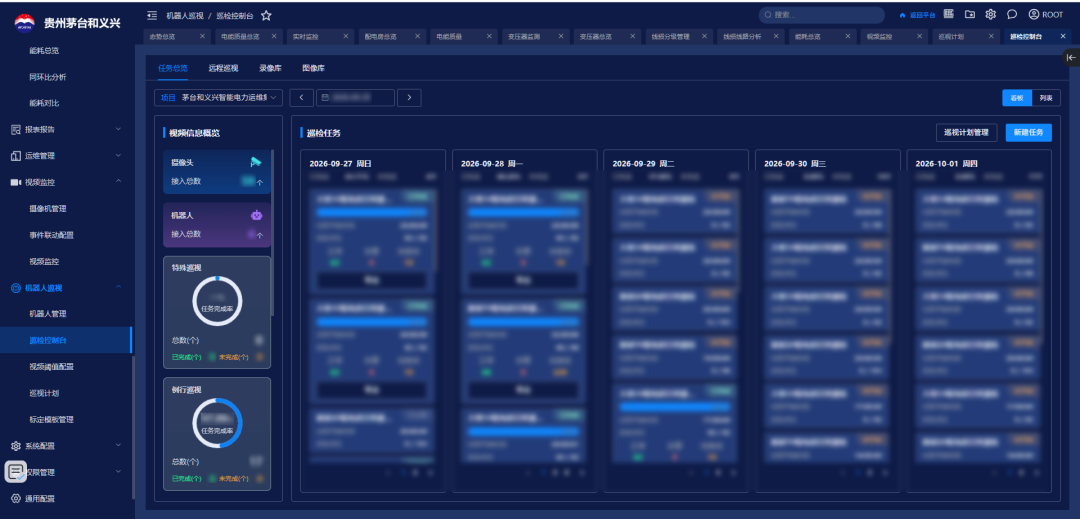1080x519 pixels.
Task: Open 同环比分析 in sidebar
Action: 48,77
